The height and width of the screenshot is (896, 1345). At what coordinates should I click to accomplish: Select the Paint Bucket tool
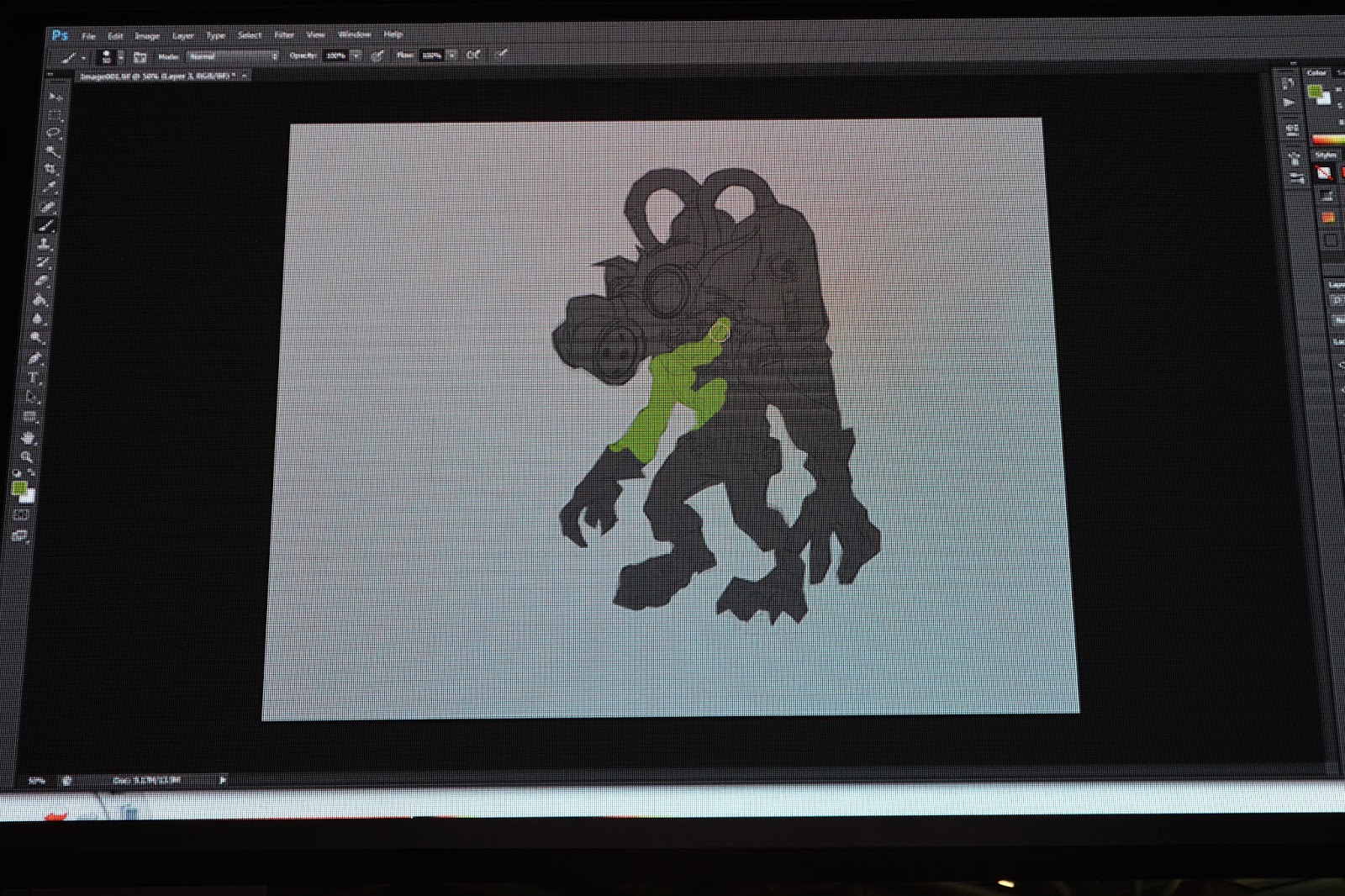pos(40,300)
